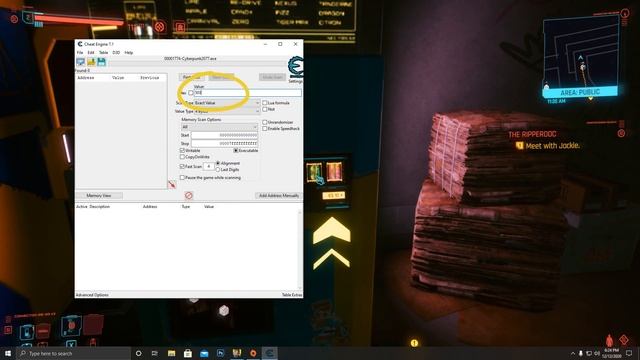Select the Last Digits radio button
The width and height of the screenshot is (640, 360).
(x=218, y=169)
